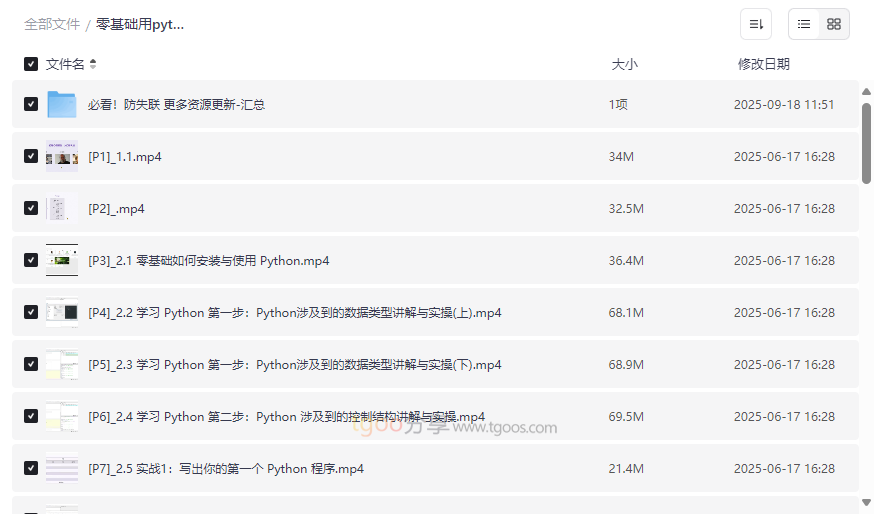Image resolution: width=874 pixels, height=514 pixels.
Task: Open the sort order options icon
Action: 756,24
